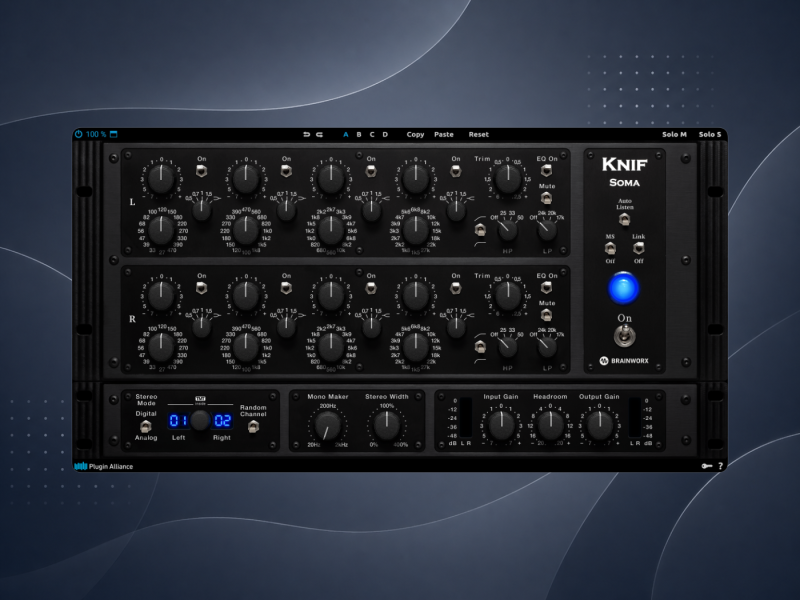The image size is (800, 600).
Task: Click R band 4 frequency knob (6k8)
Action: (x=415, y=347)
